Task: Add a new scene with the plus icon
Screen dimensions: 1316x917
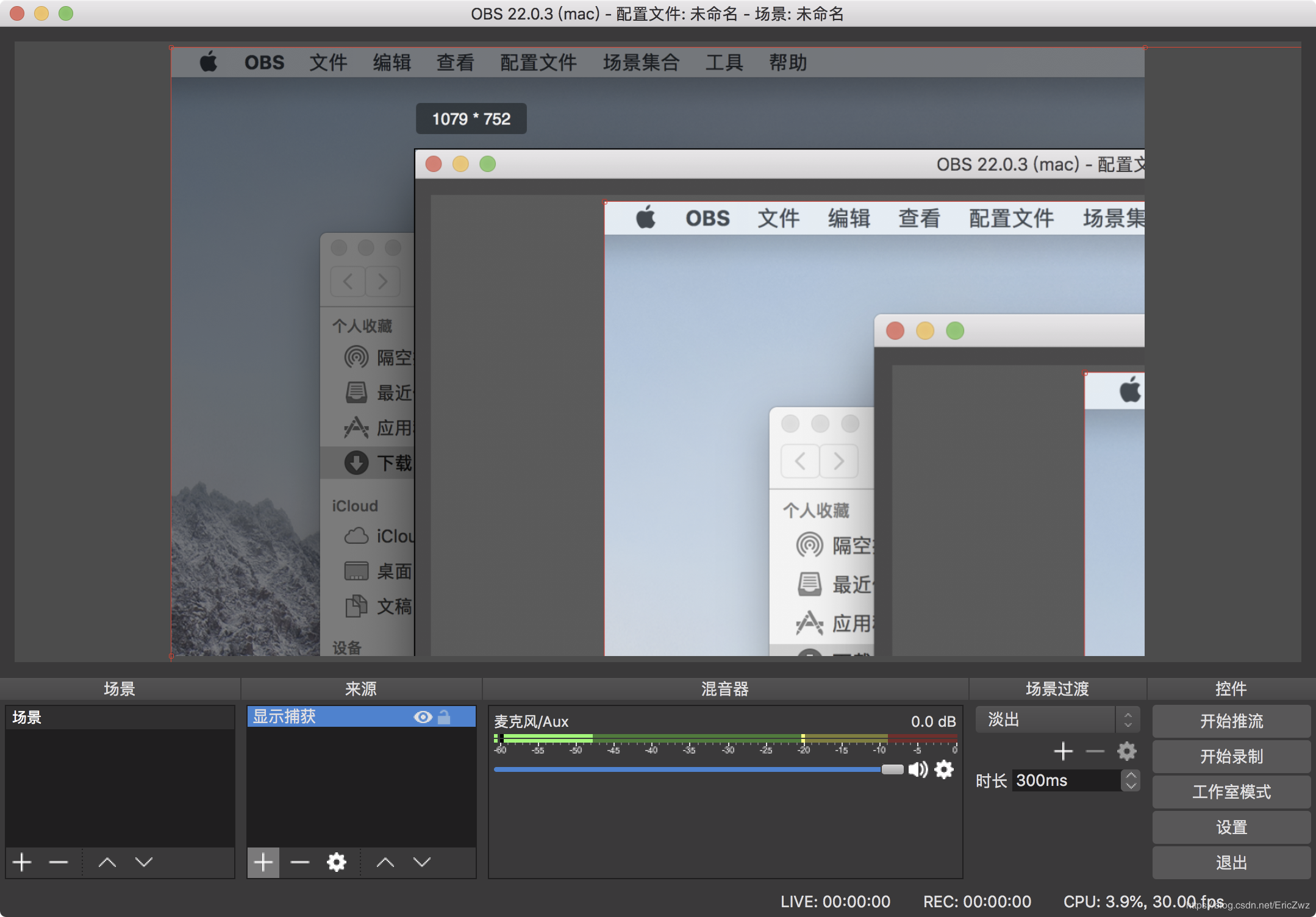Action: (x=22, y=862)
